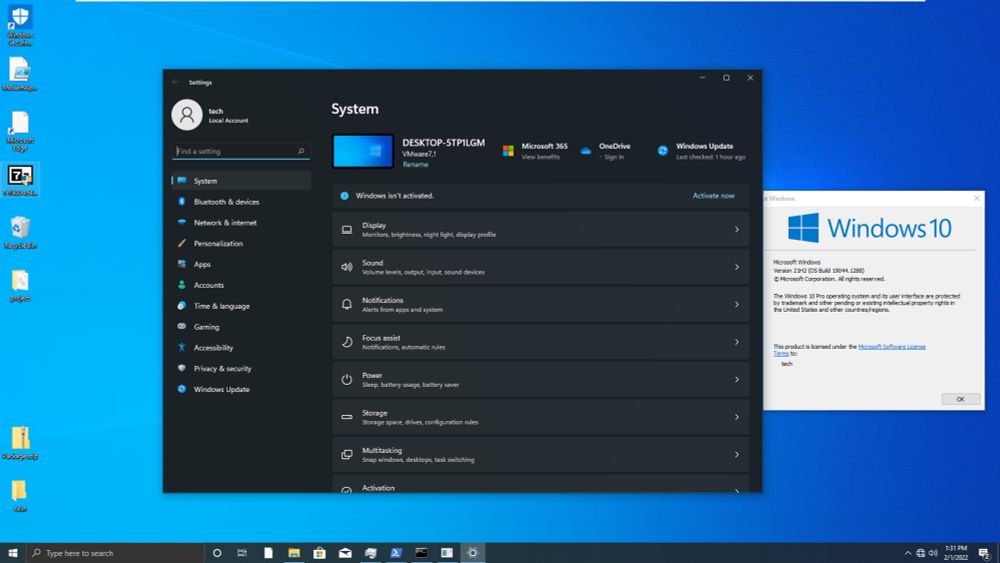
Task: Click the Rename link under DESKTOP-5TP1LGM
Action: [415, 165]
